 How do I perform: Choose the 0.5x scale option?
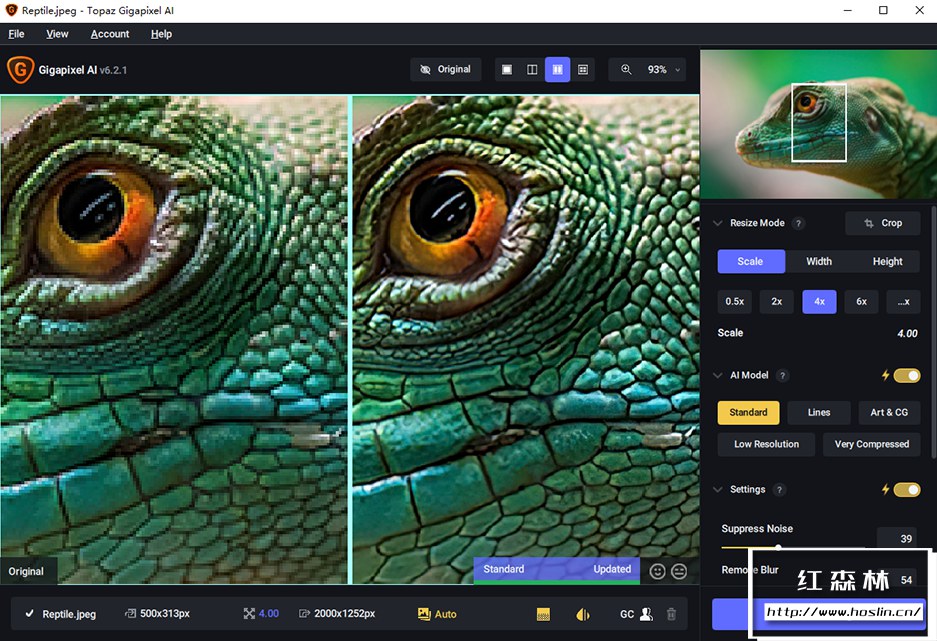(x=734, y=302)
